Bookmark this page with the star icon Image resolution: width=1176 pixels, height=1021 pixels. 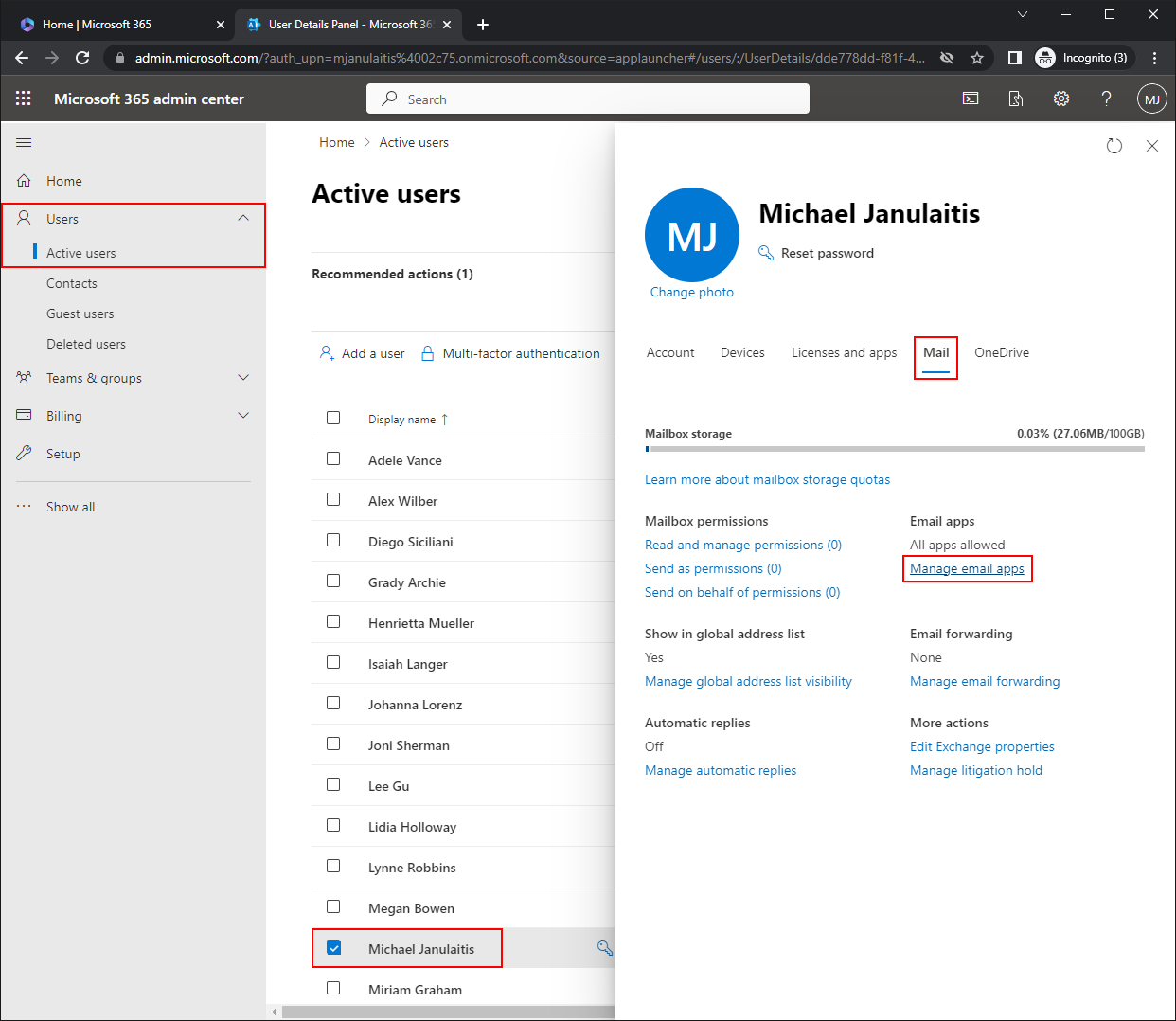click(x=977, y=58)
